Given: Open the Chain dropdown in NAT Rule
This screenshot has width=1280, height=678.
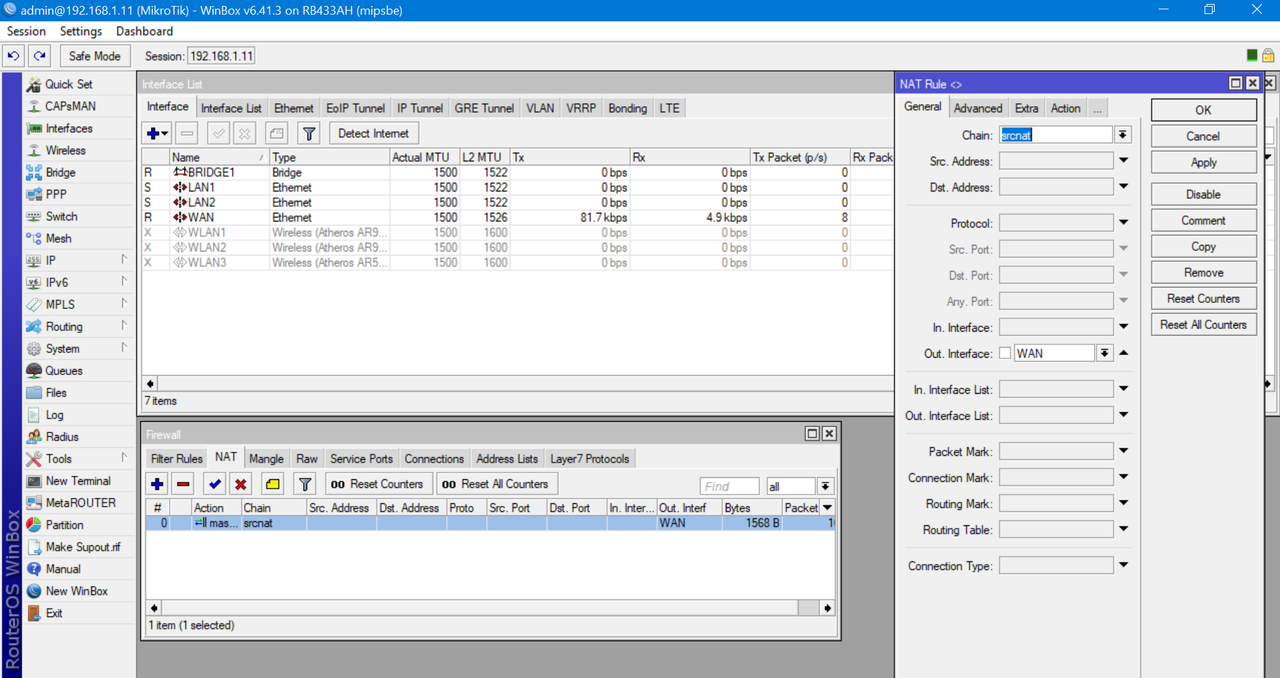Looking at the screenshot, I should tap(1123, 135).
